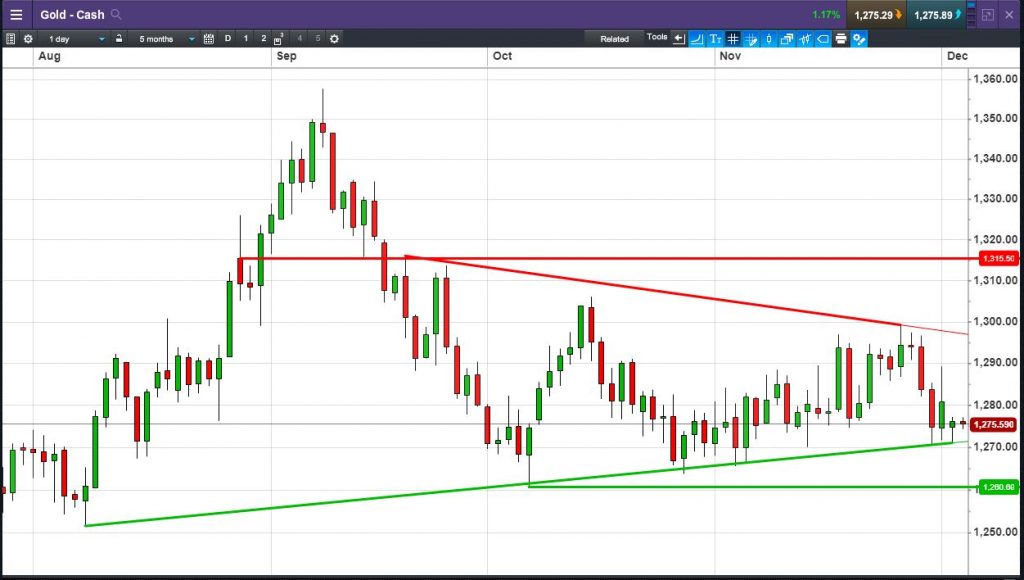Open the hamburger main menu

16,14
